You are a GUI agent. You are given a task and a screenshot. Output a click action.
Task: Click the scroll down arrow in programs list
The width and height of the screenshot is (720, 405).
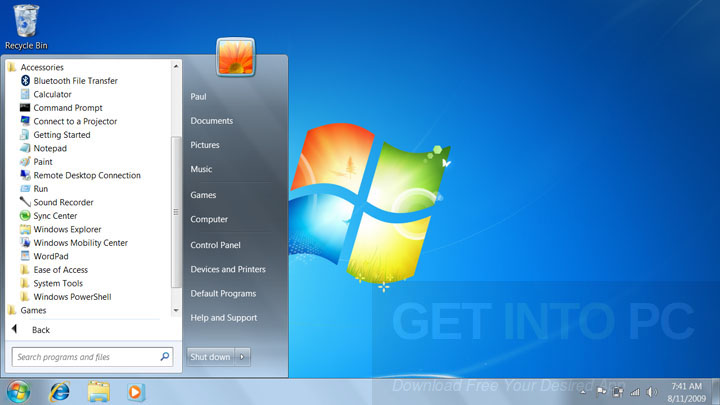click(x=176, y=310)
